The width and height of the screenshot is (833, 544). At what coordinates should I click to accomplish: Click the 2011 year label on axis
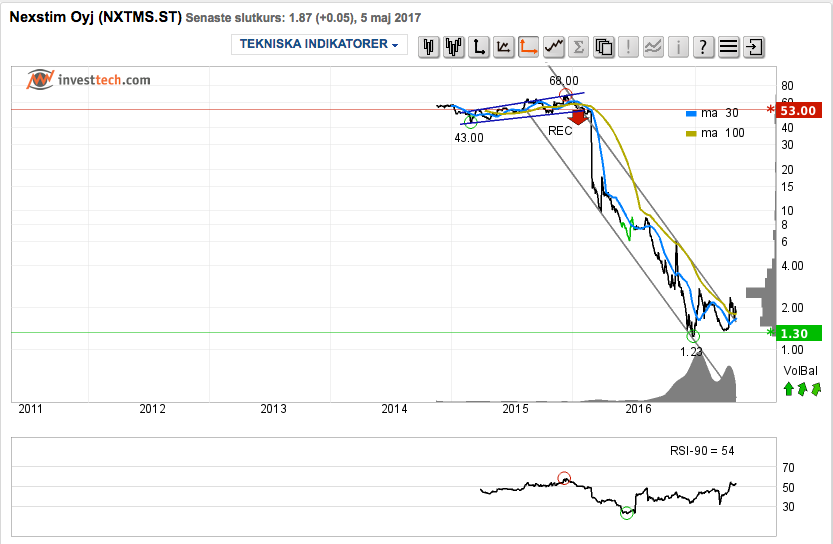click(x=31, y=409)
